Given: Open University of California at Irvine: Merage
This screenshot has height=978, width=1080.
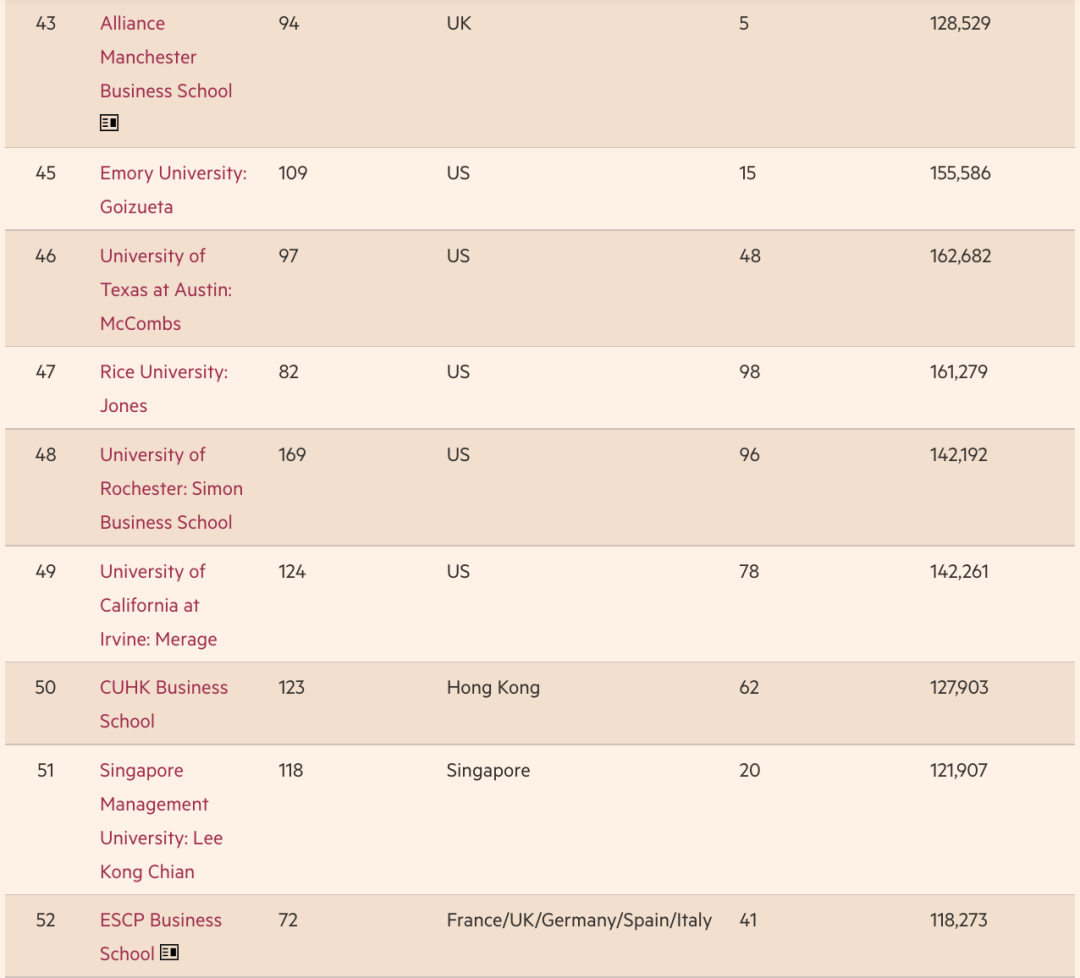Looking at the screenshot, I should (158, 605).
